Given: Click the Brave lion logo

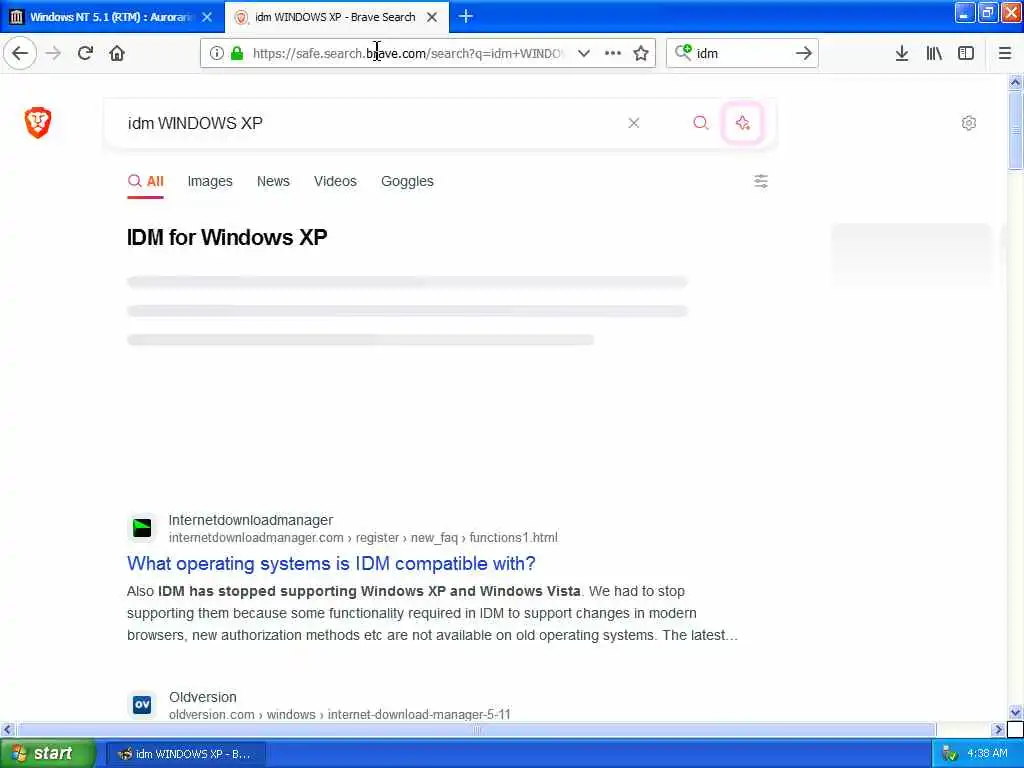Looking at the screenshot, I should (x=38, y=122).
